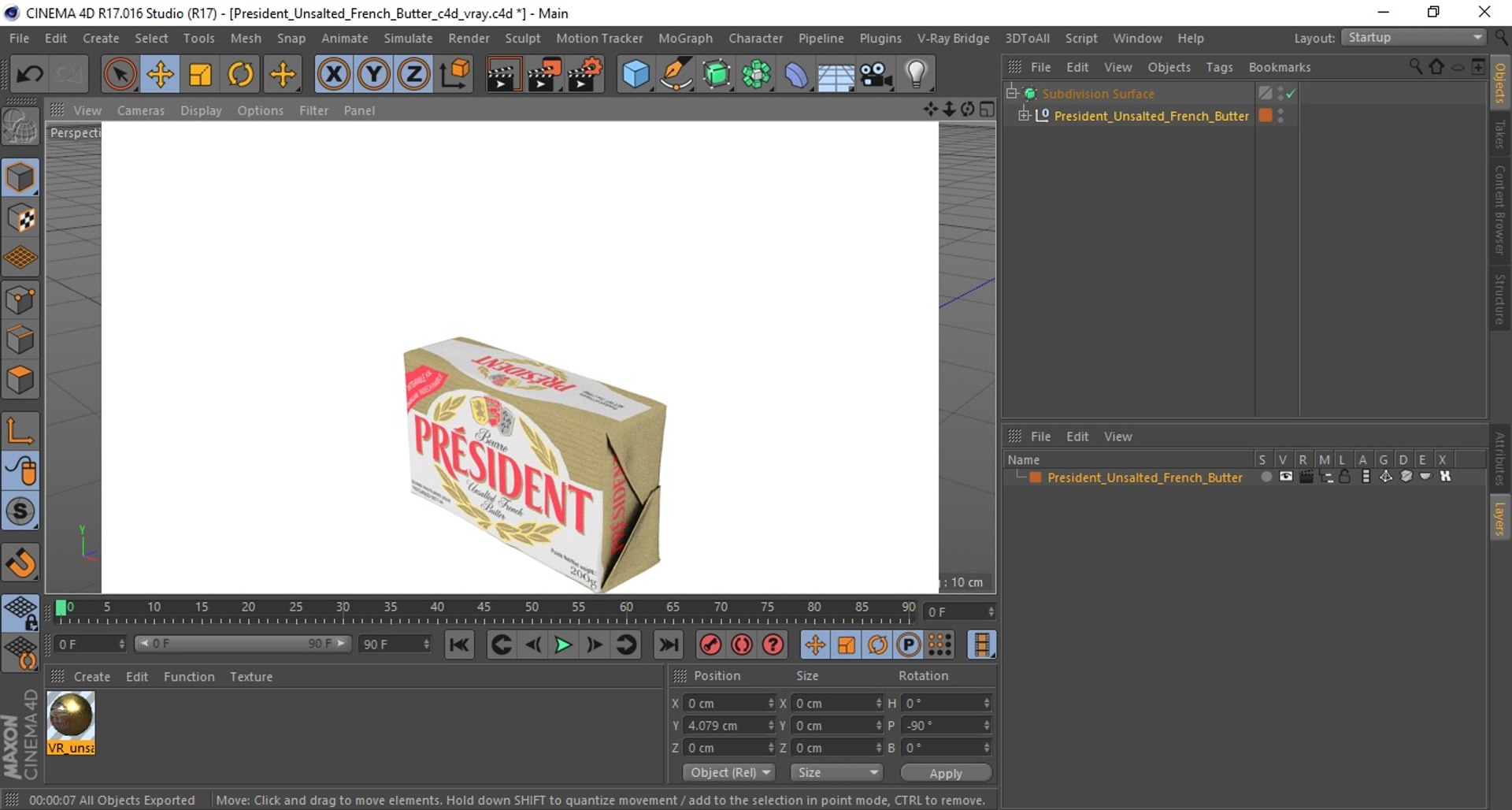Open the Object Manager Tags menu

1219,67
